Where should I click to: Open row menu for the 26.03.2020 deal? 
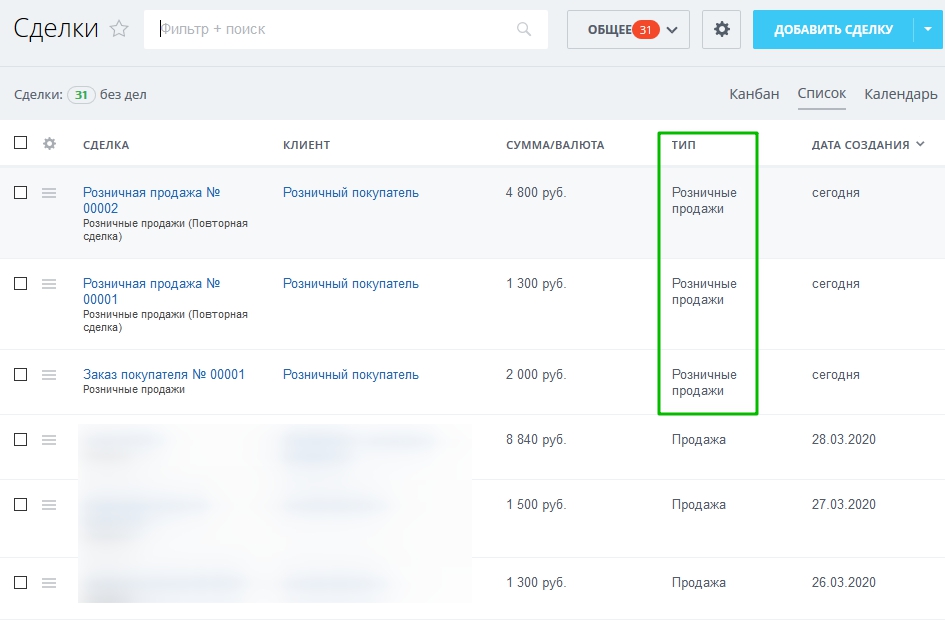coord(49,583)
